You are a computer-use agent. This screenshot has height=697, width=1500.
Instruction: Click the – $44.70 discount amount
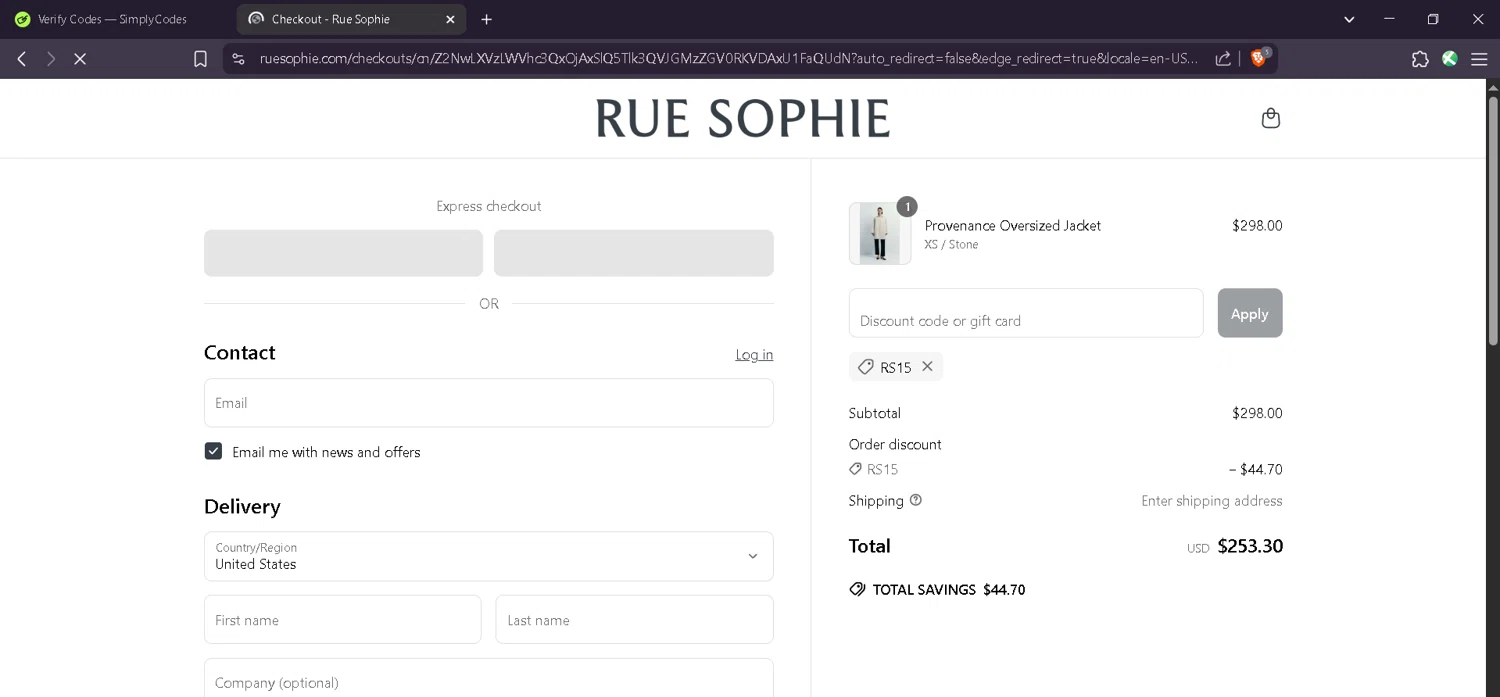[1256, 469]
